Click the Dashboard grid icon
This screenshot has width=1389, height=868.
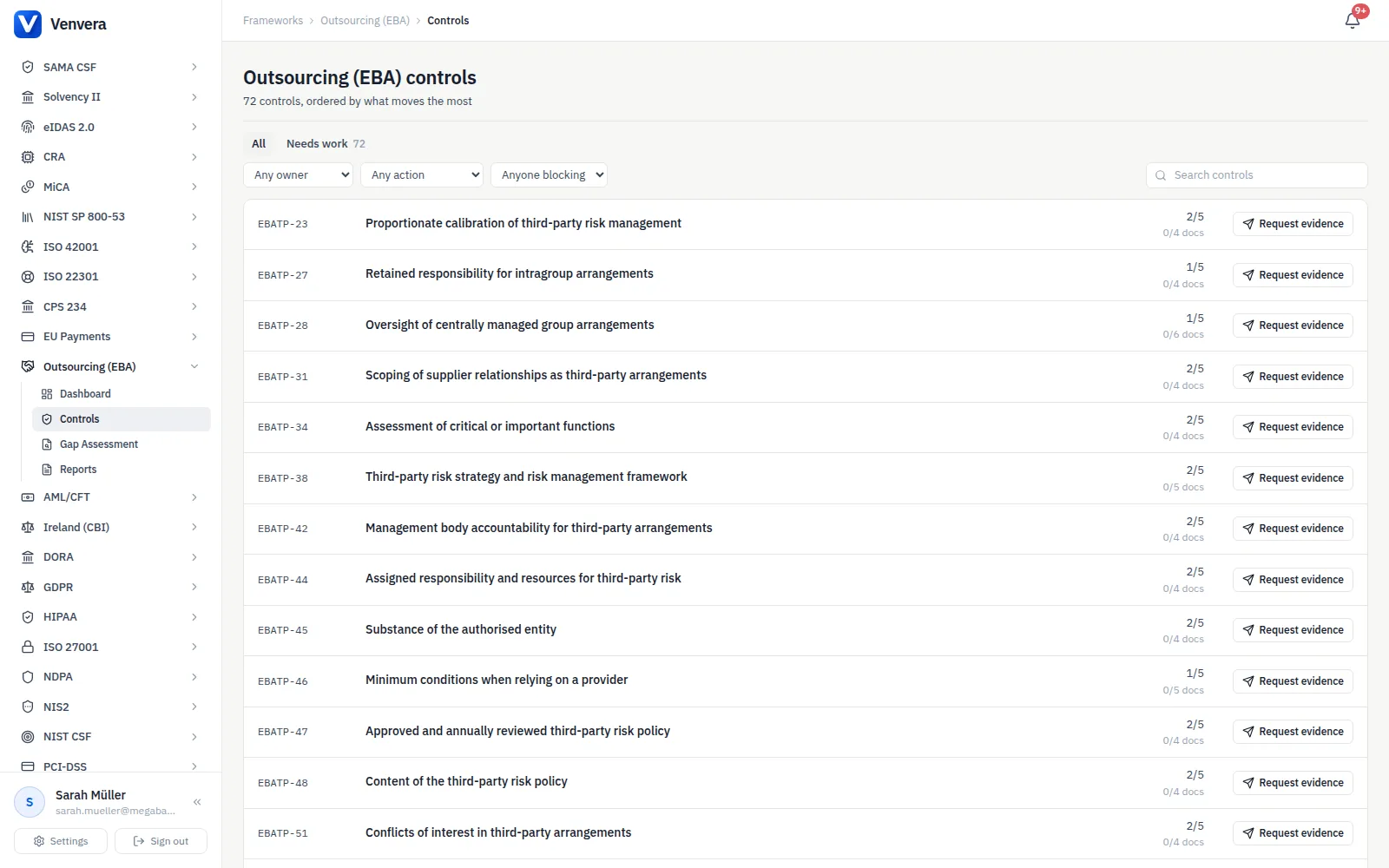pos(47,394)
